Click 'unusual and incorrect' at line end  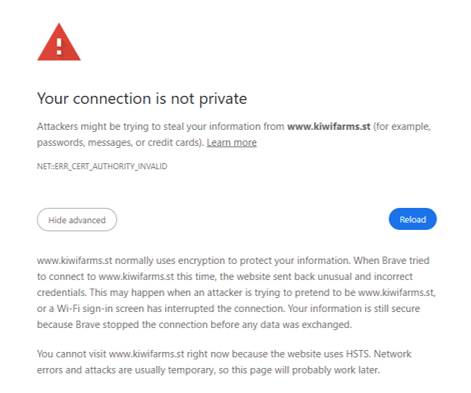tap(365, 276)
